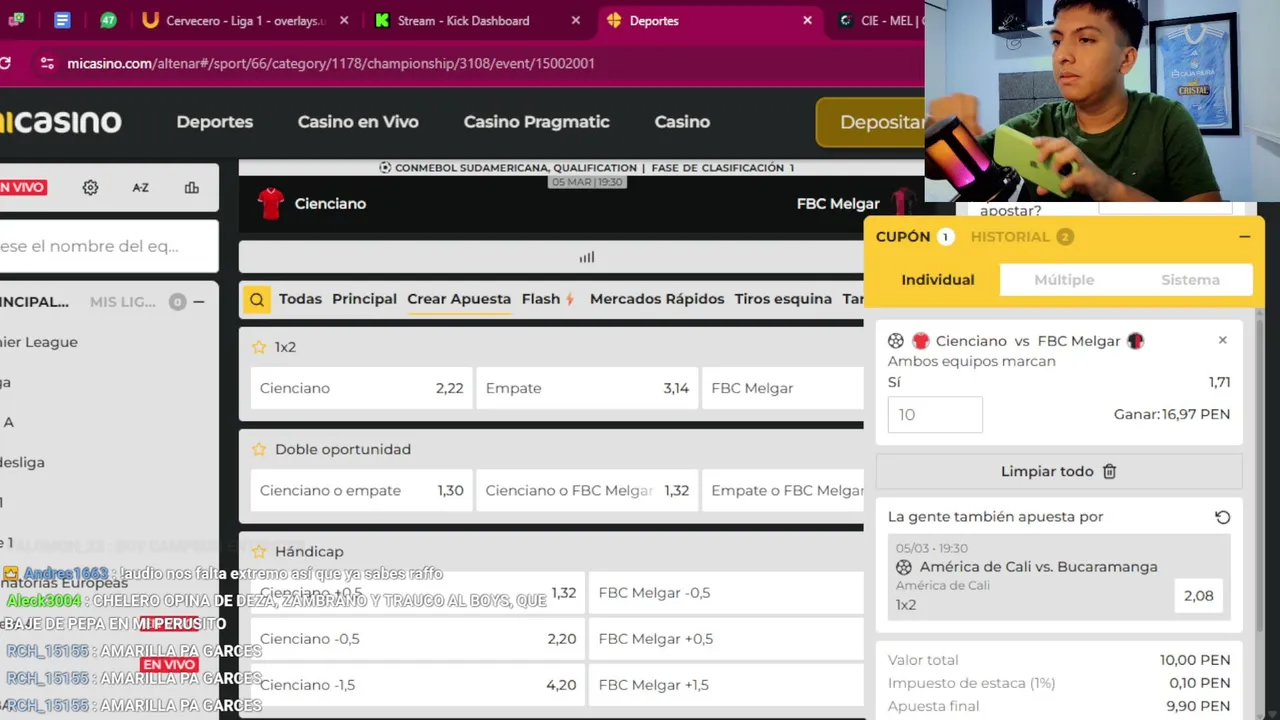Select the Principal markets tab

click(364, 299)
